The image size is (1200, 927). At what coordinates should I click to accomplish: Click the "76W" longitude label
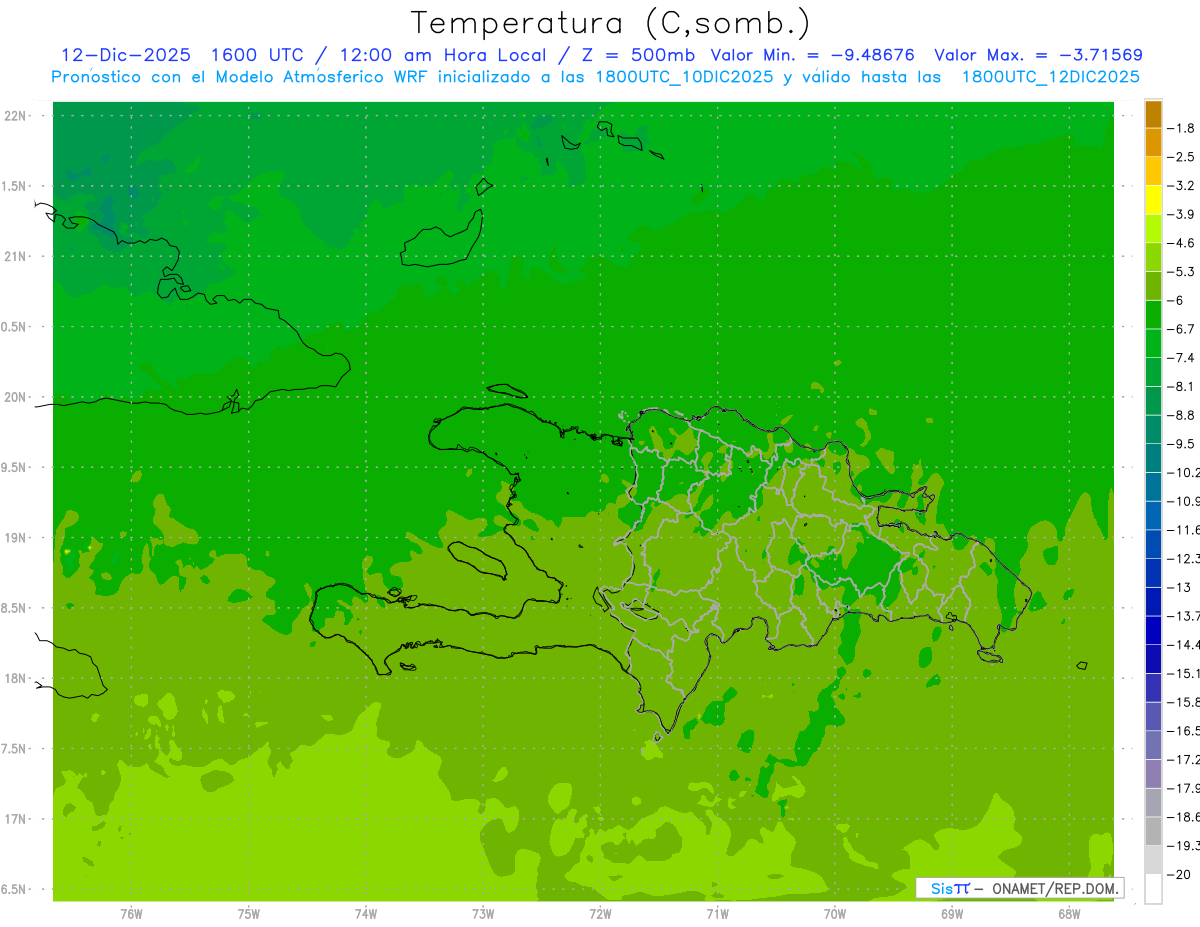pos(131,913)
